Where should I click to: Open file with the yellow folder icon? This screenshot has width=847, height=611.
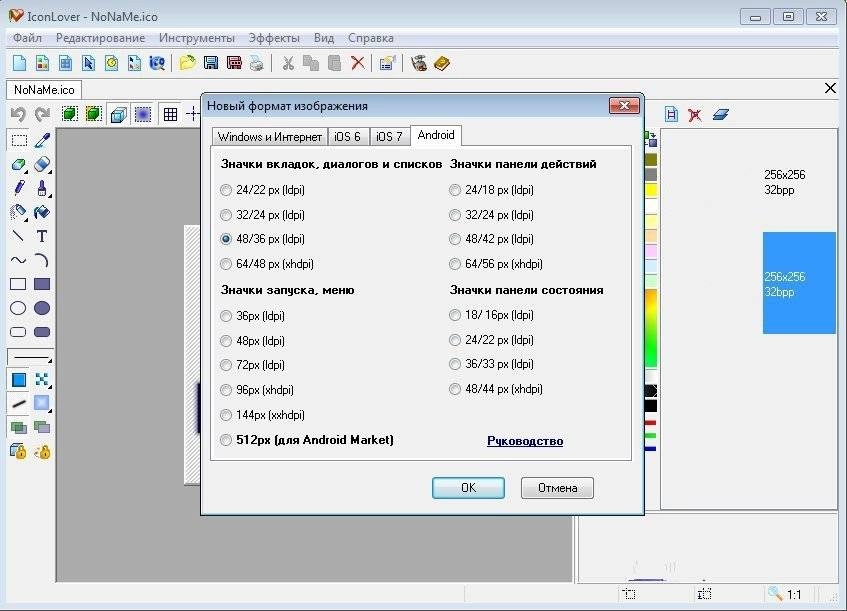pyautogui.click(x=187, y=63)
